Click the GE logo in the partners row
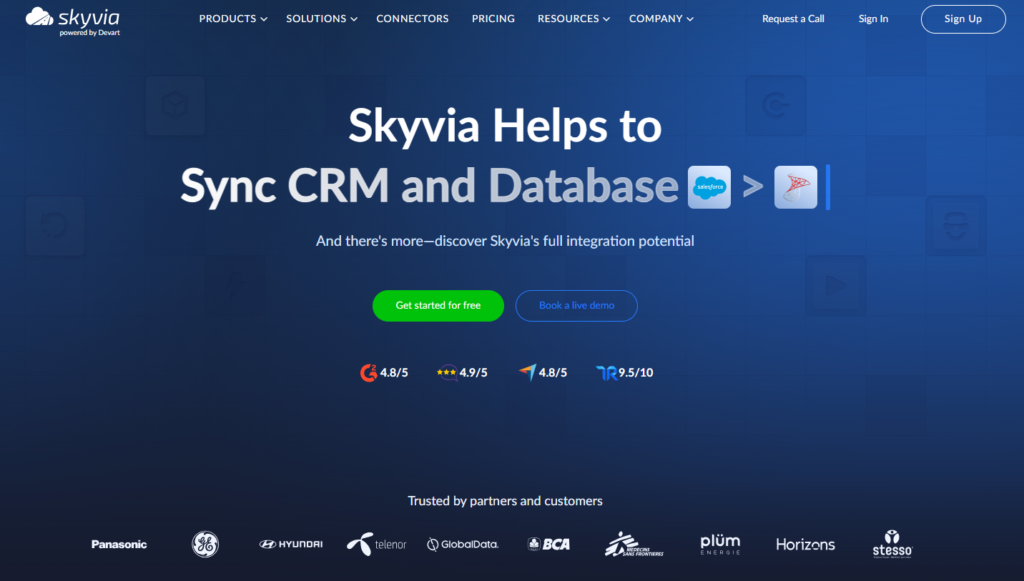This screenshot has width=1024, height=581. pos(204,544)
